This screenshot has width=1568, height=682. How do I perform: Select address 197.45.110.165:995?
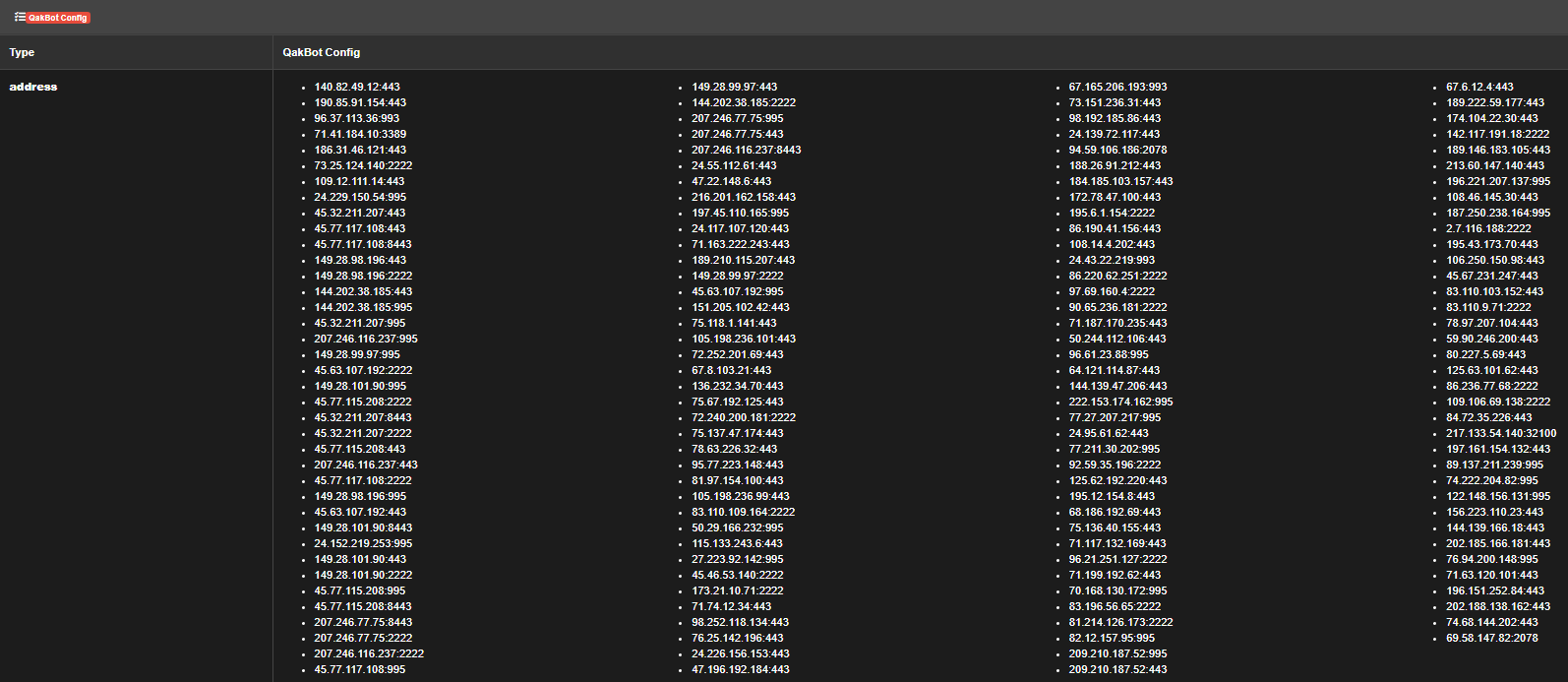(x=741, y=213)
